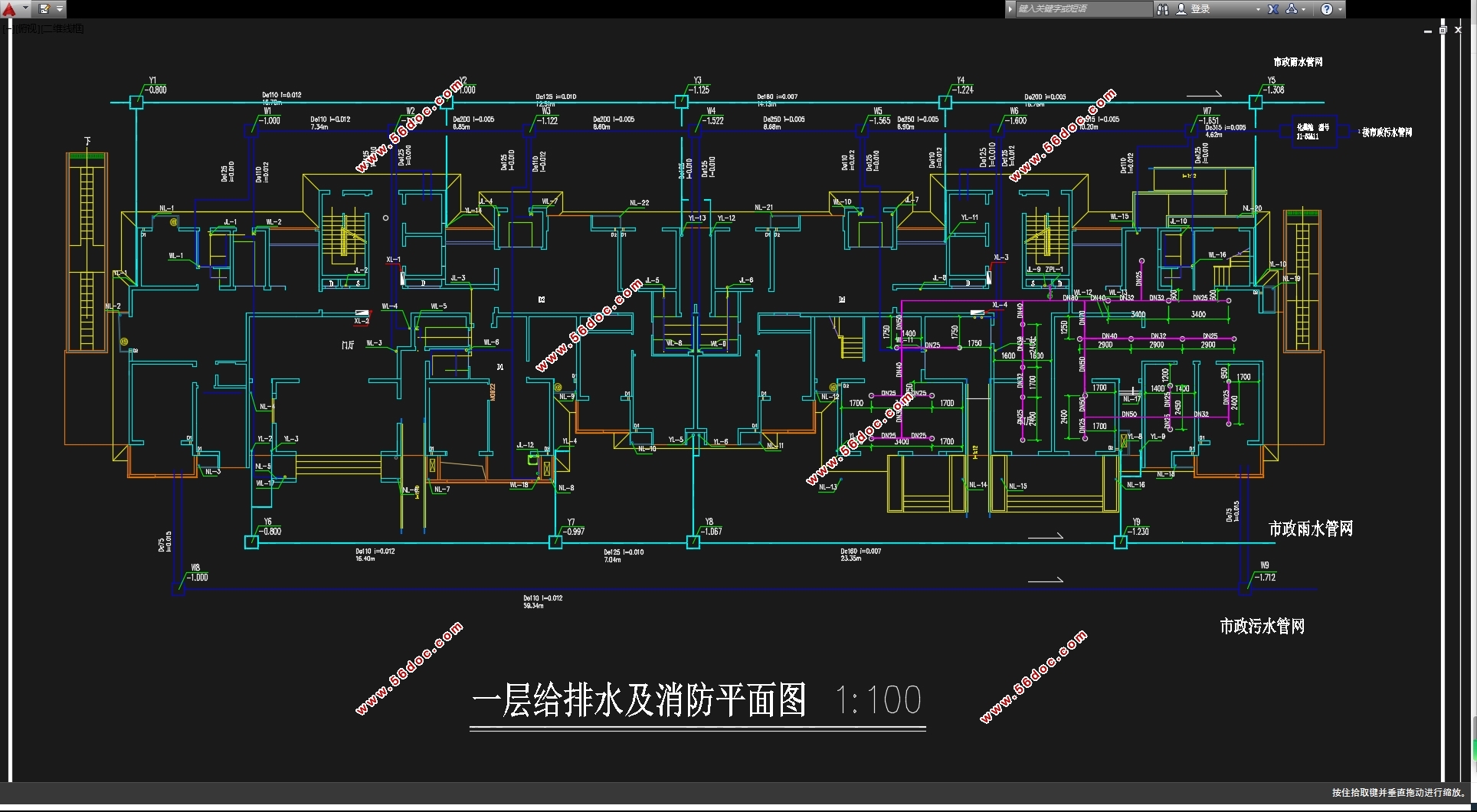Expand the Quick Access Toolbar customize dropdown
The height and width of the screenshot is (812, 1477).
[x=60, y=9]
